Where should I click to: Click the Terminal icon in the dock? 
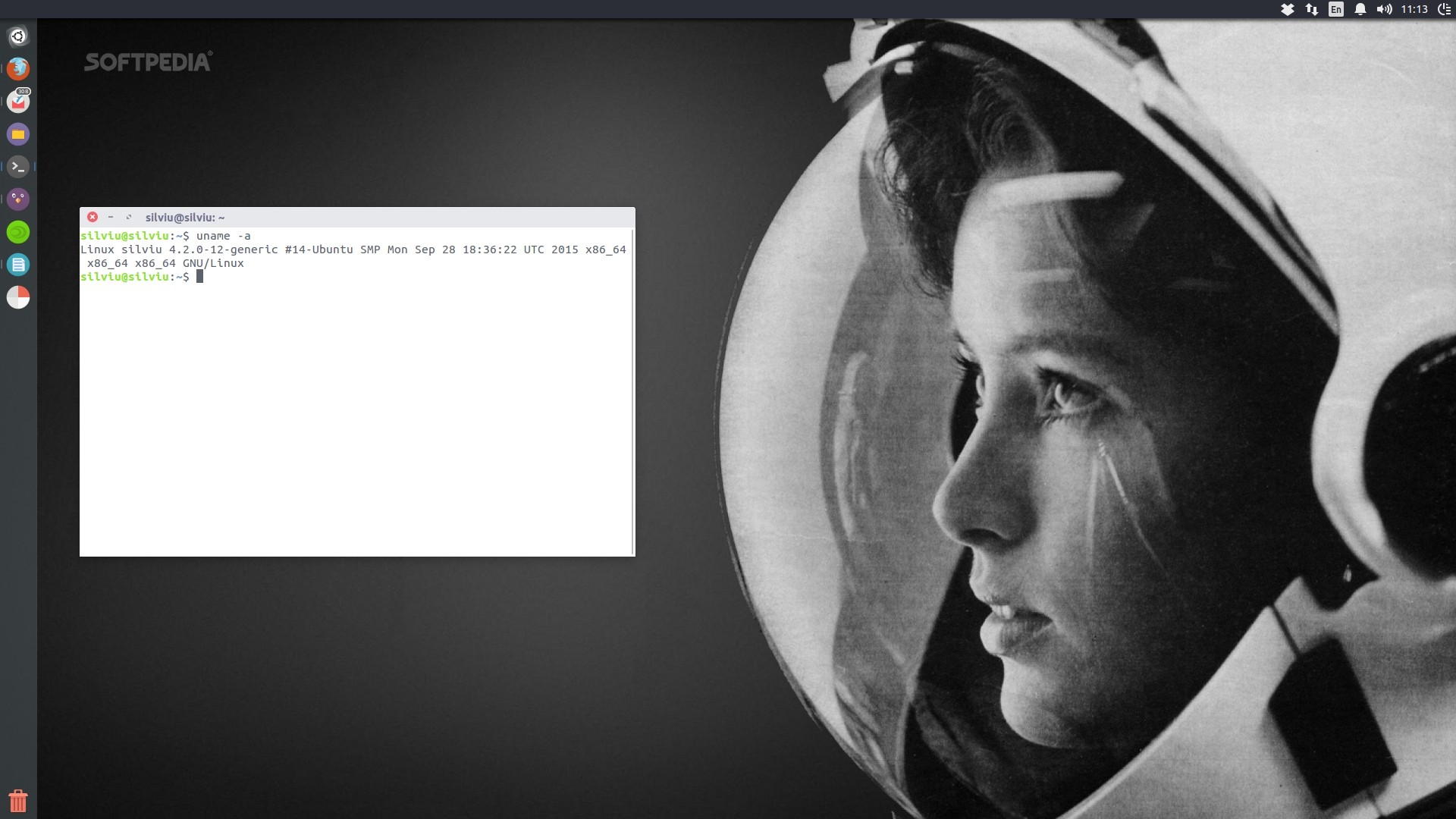(x=18, y=167)
